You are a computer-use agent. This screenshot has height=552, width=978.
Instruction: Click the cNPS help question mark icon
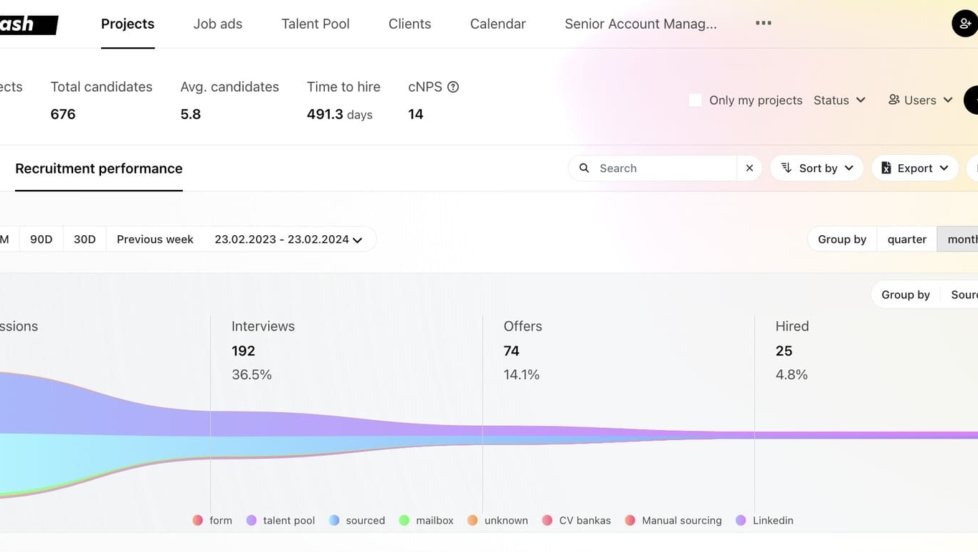(x=453, y=87)
